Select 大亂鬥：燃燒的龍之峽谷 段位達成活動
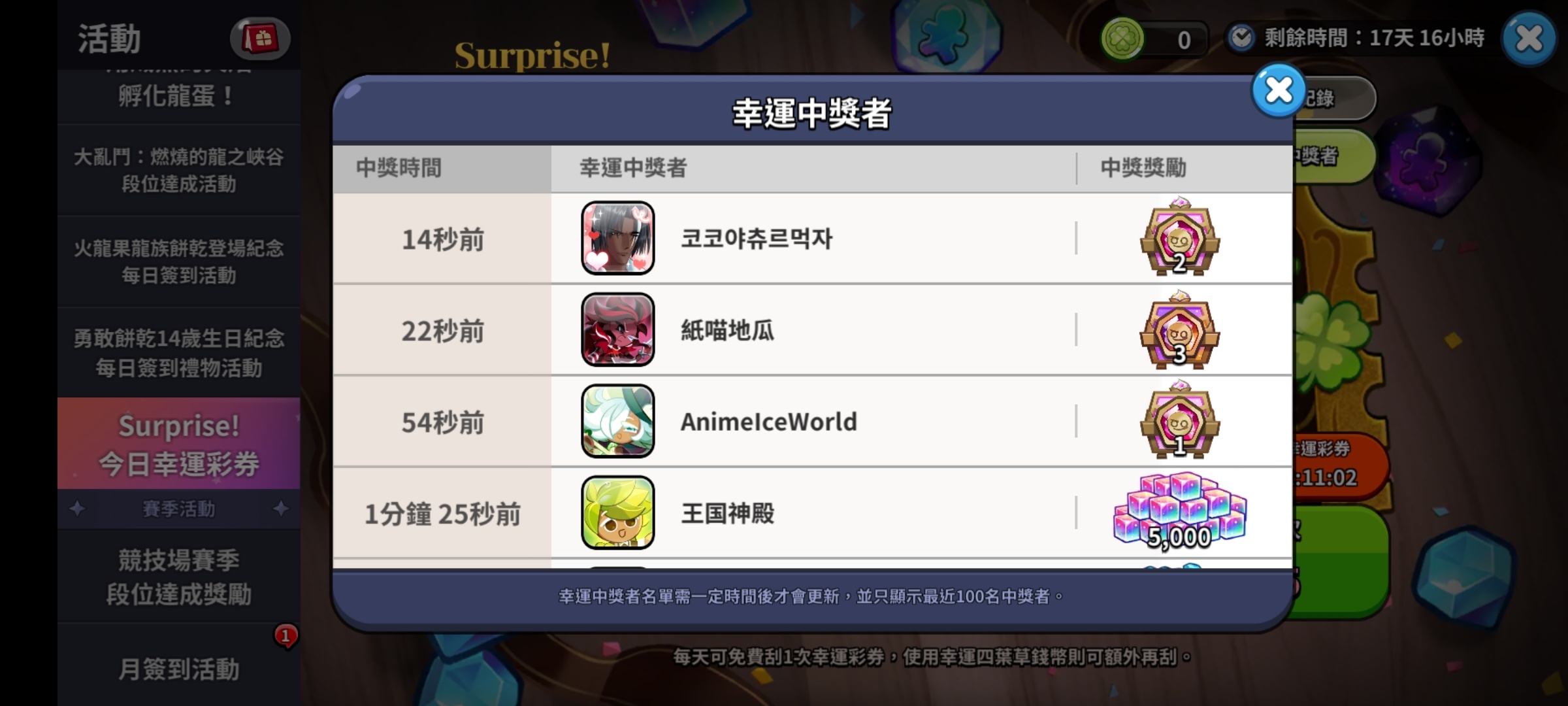This screenshot has width=1568, height=706. (x=178, y=170)
